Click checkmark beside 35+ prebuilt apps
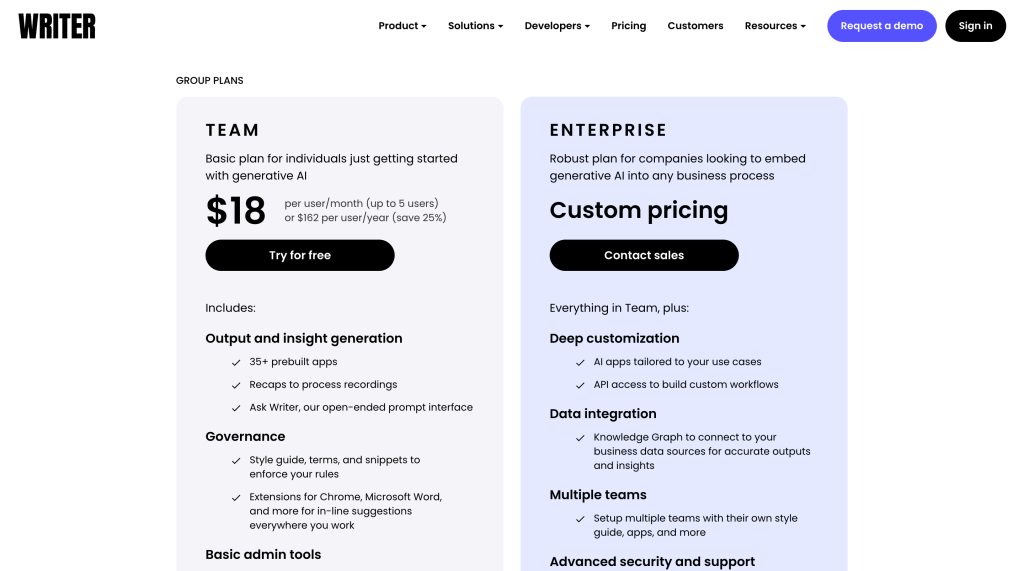1024x571 pixels. [x=236, y=362]
